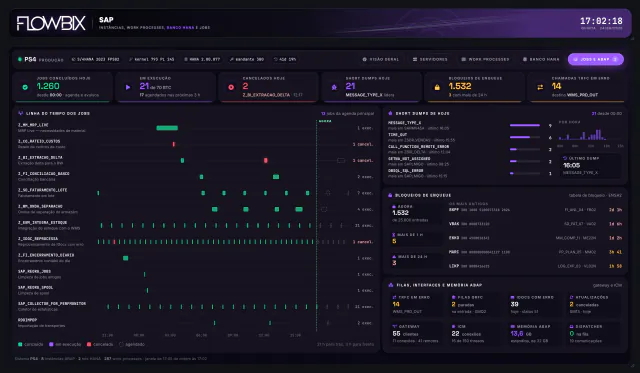640x373 pixels.
Task: Click the red canceled marker in the Z_BI_EXTRACAO_DELTA row
Action: pyautogui.click(x=266, y=160)
